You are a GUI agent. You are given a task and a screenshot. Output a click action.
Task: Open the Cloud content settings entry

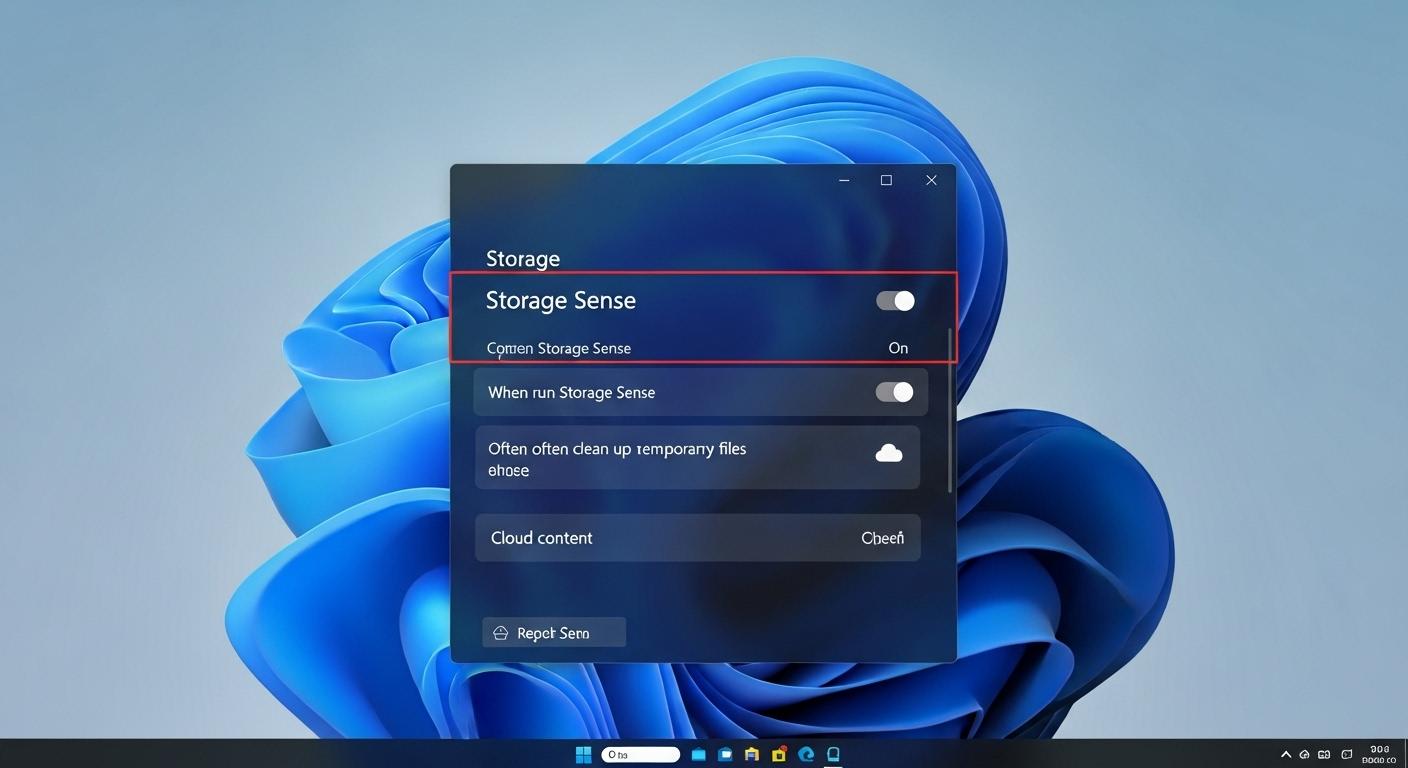click(697, 537)
